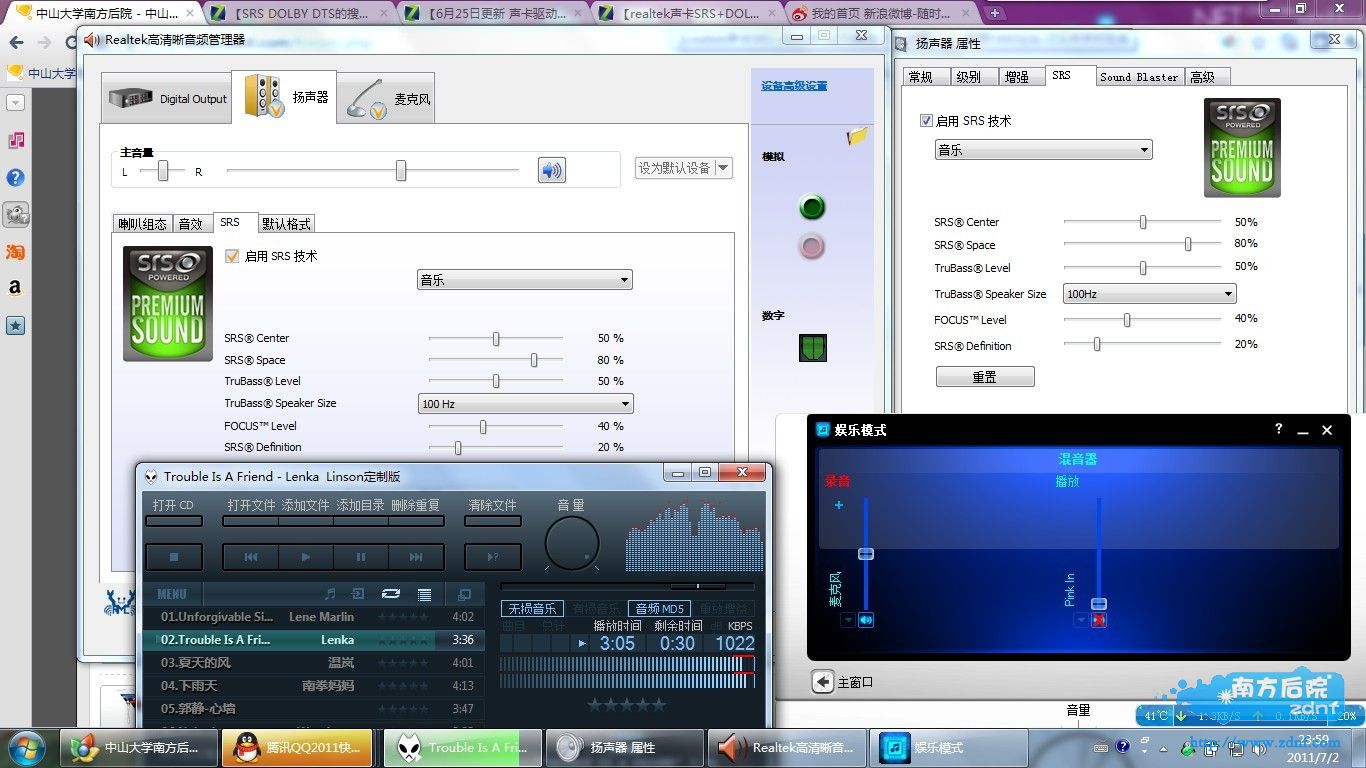Click the mini-window icon in playlist toolbar
Viewport: 1366px width, 768px height.
pos(464,594)
